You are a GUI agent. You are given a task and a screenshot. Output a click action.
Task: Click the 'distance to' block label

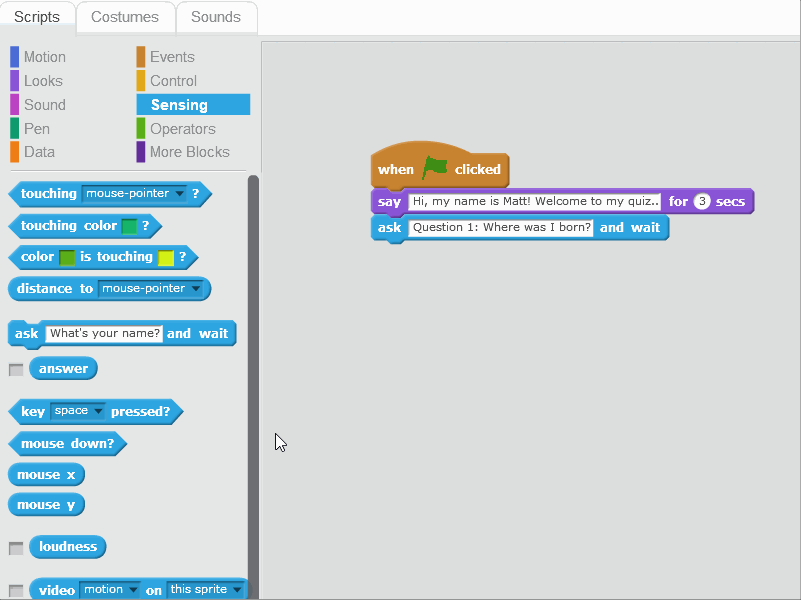coord(55,289)
